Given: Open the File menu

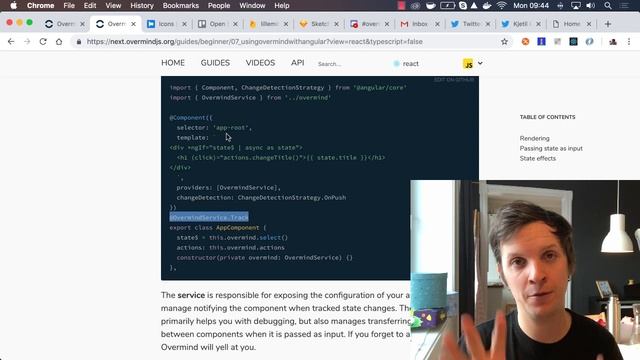Looking at the screenshot, I should coord(69,5).
